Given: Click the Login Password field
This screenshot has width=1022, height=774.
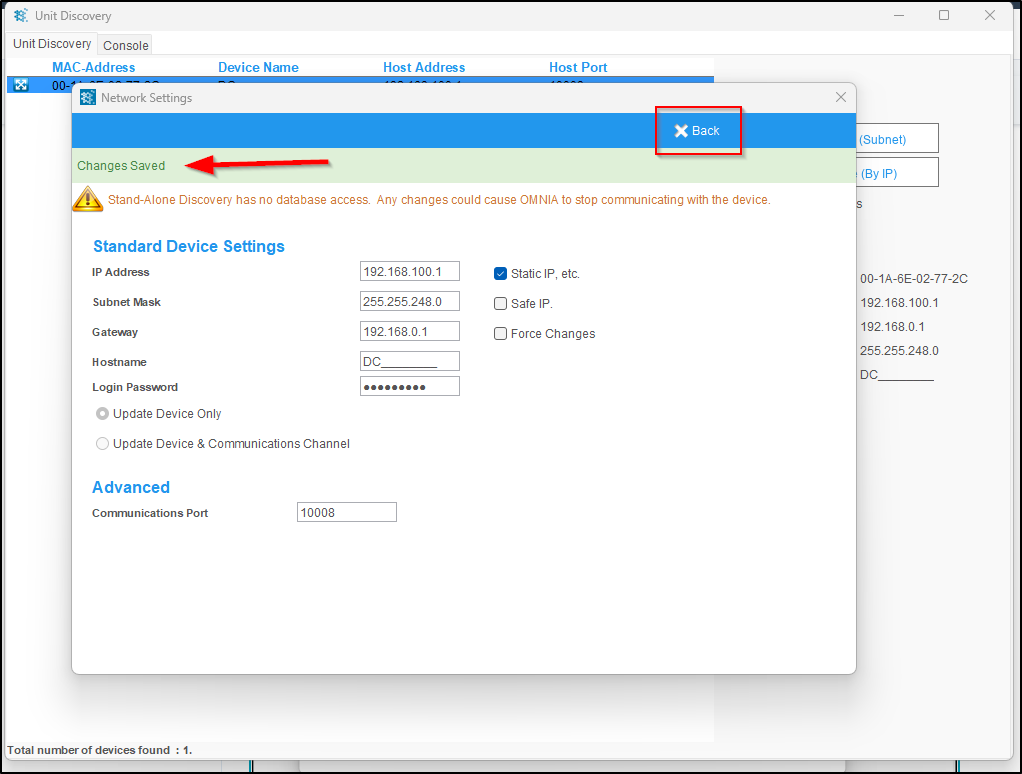Looking at the screenshot, I should pyautogui.click(x=409, y=387).
